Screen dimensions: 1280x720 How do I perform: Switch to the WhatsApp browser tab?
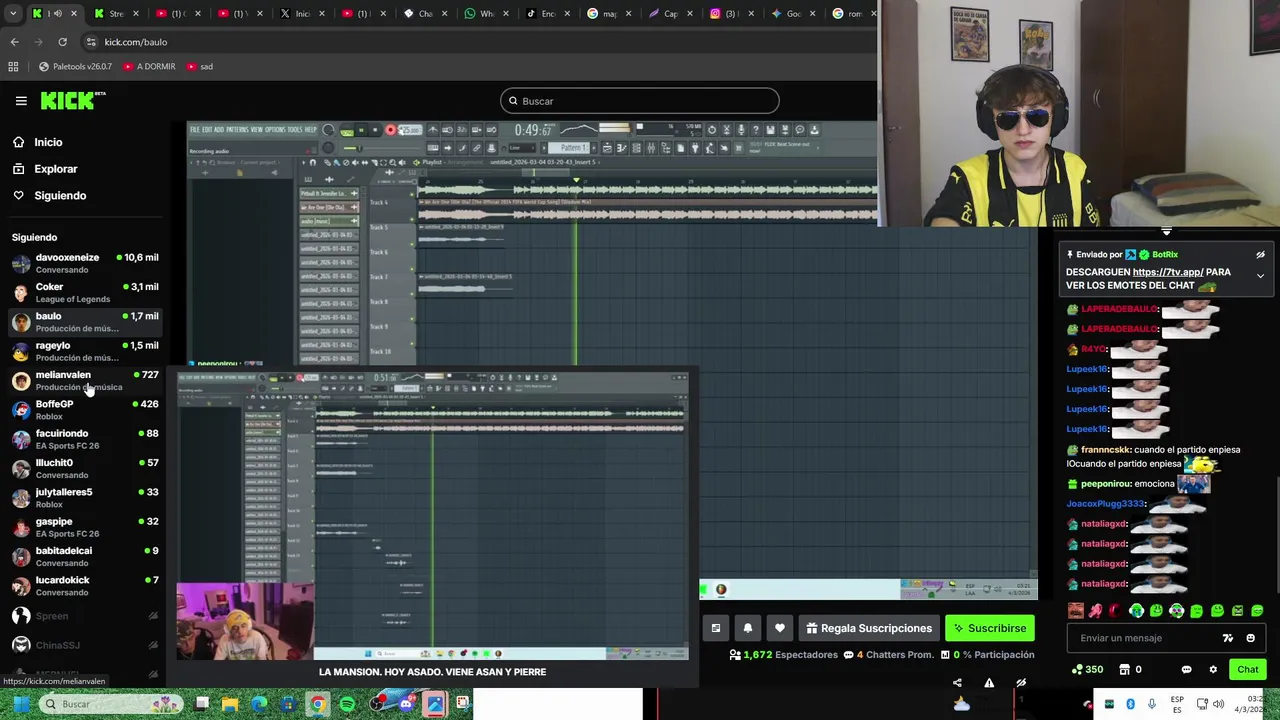(485, 13)
